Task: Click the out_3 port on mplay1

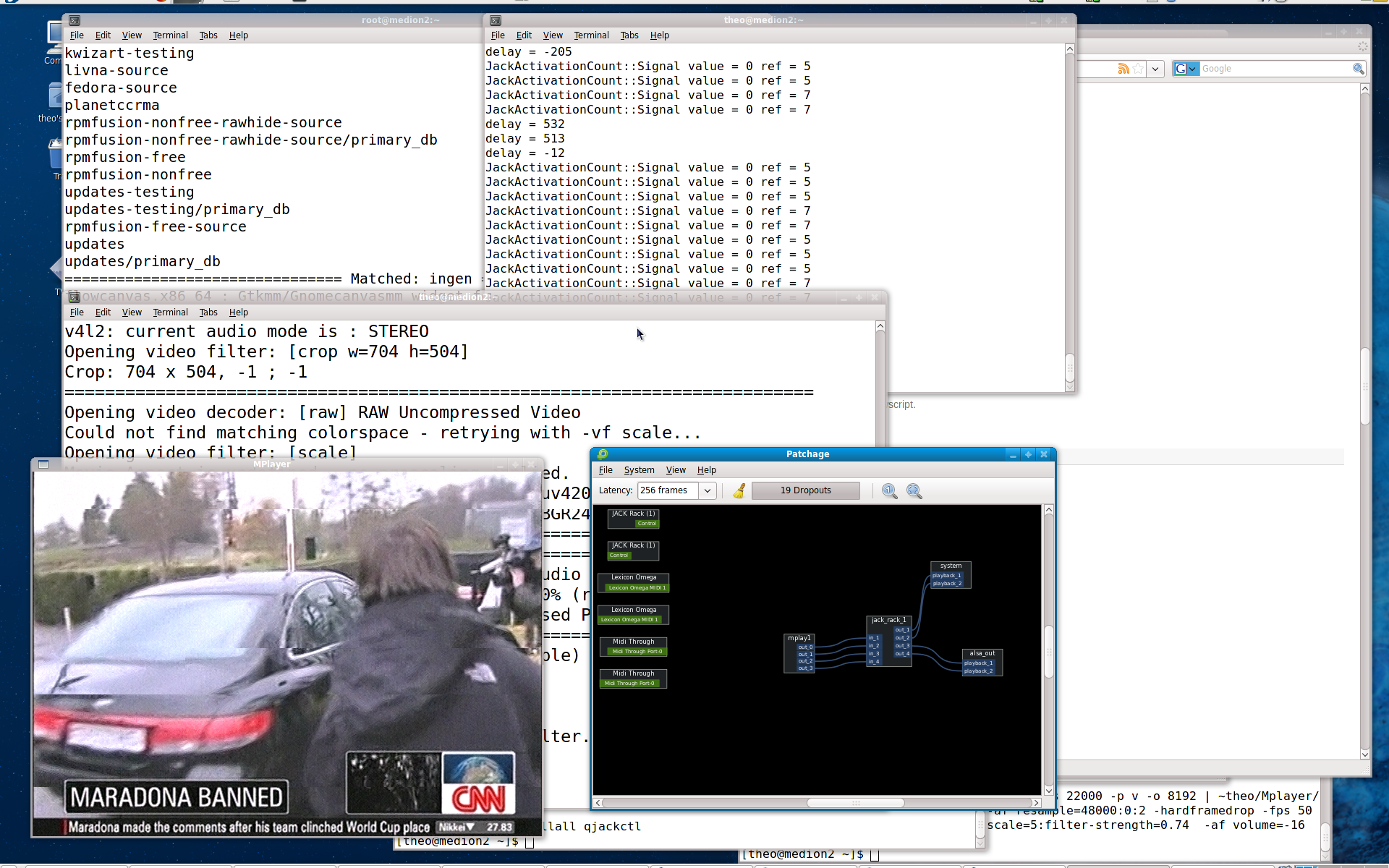Action: [805, 668]
